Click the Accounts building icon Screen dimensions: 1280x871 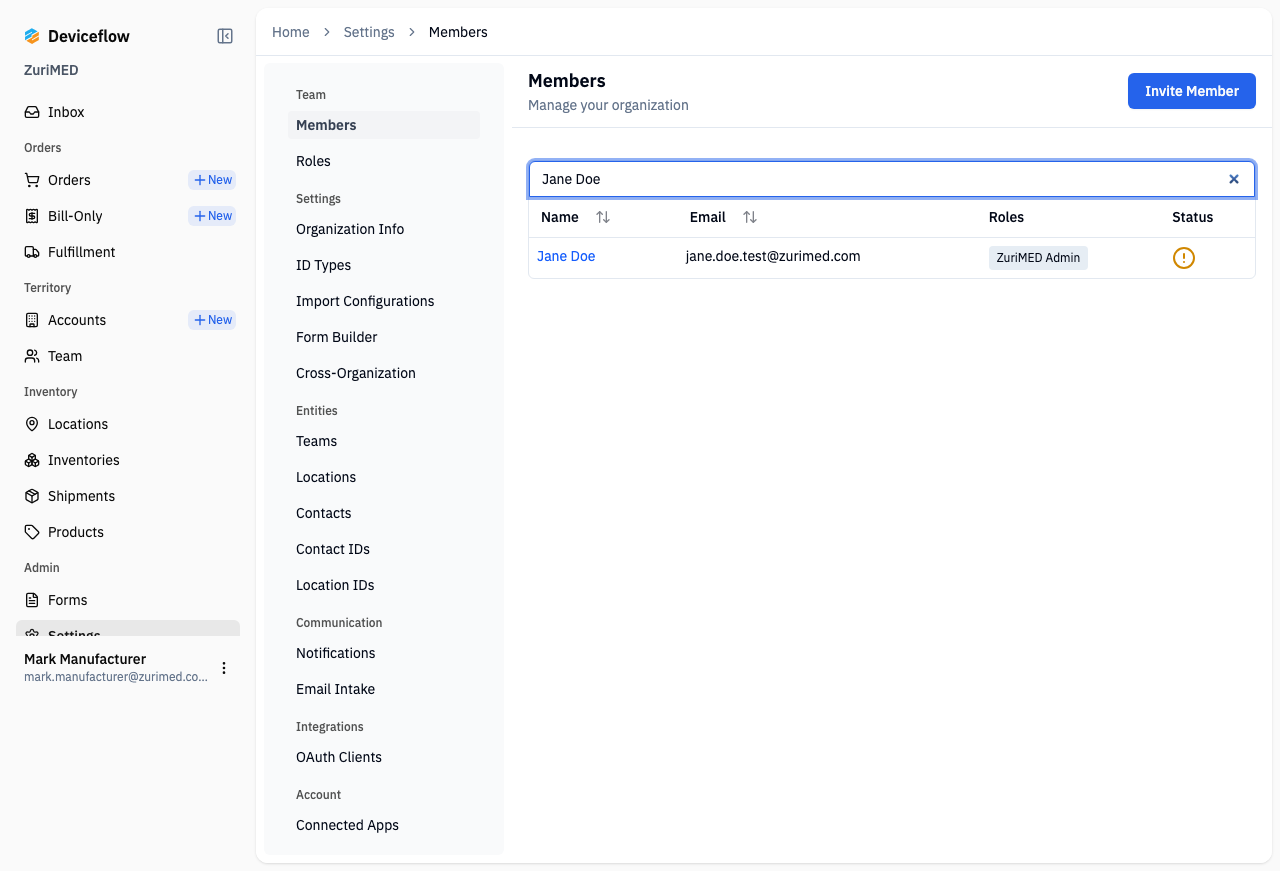[x=32, y=320]
